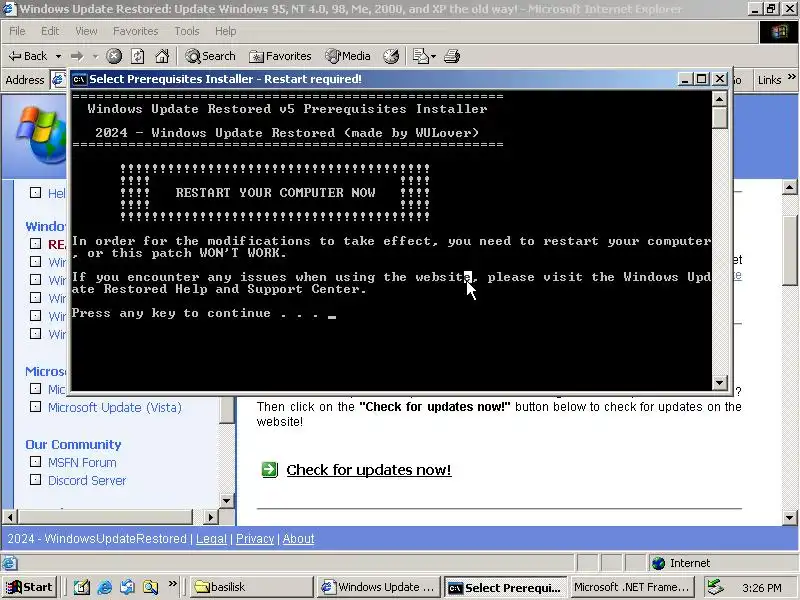
Task: Click the box beside Microsoft Update (Vista)
Action: tap(35, 407)
